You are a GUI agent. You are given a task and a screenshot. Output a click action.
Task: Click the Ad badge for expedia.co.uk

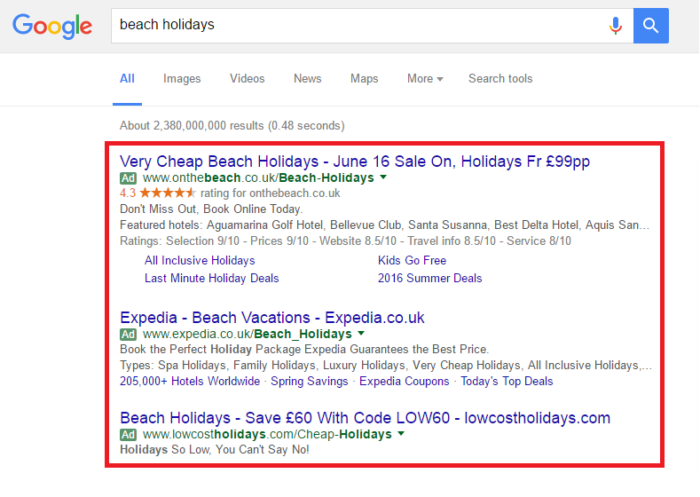click(x=128, y=334)
